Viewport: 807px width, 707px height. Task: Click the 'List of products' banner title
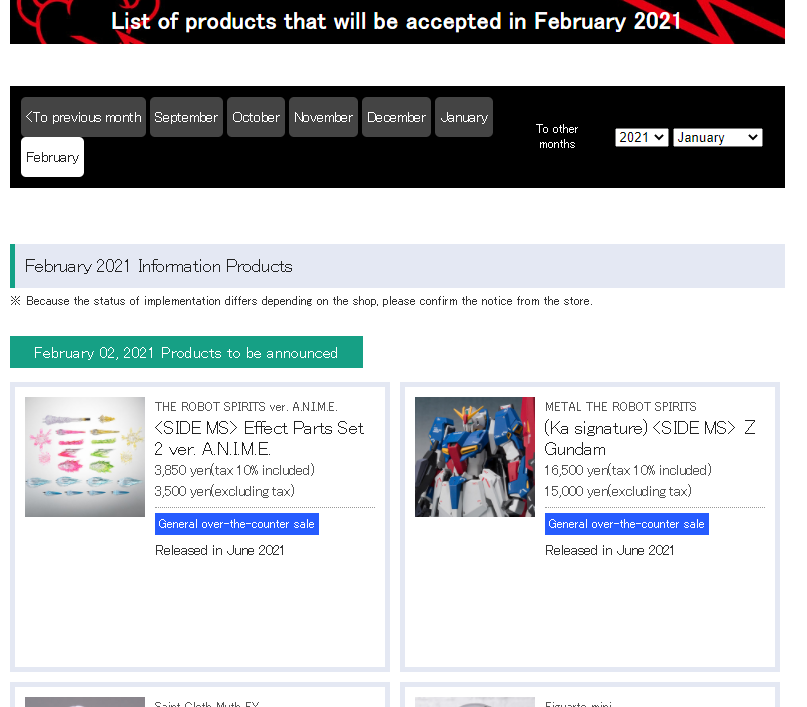tap(396, 22)
